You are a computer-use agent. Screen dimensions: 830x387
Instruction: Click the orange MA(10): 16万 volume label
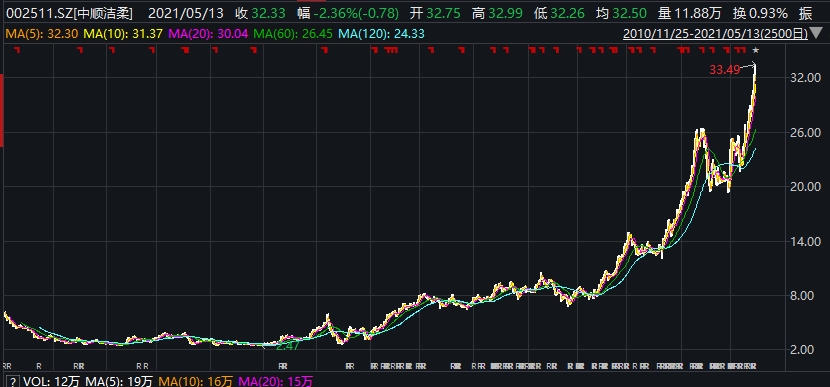point(196,381)
